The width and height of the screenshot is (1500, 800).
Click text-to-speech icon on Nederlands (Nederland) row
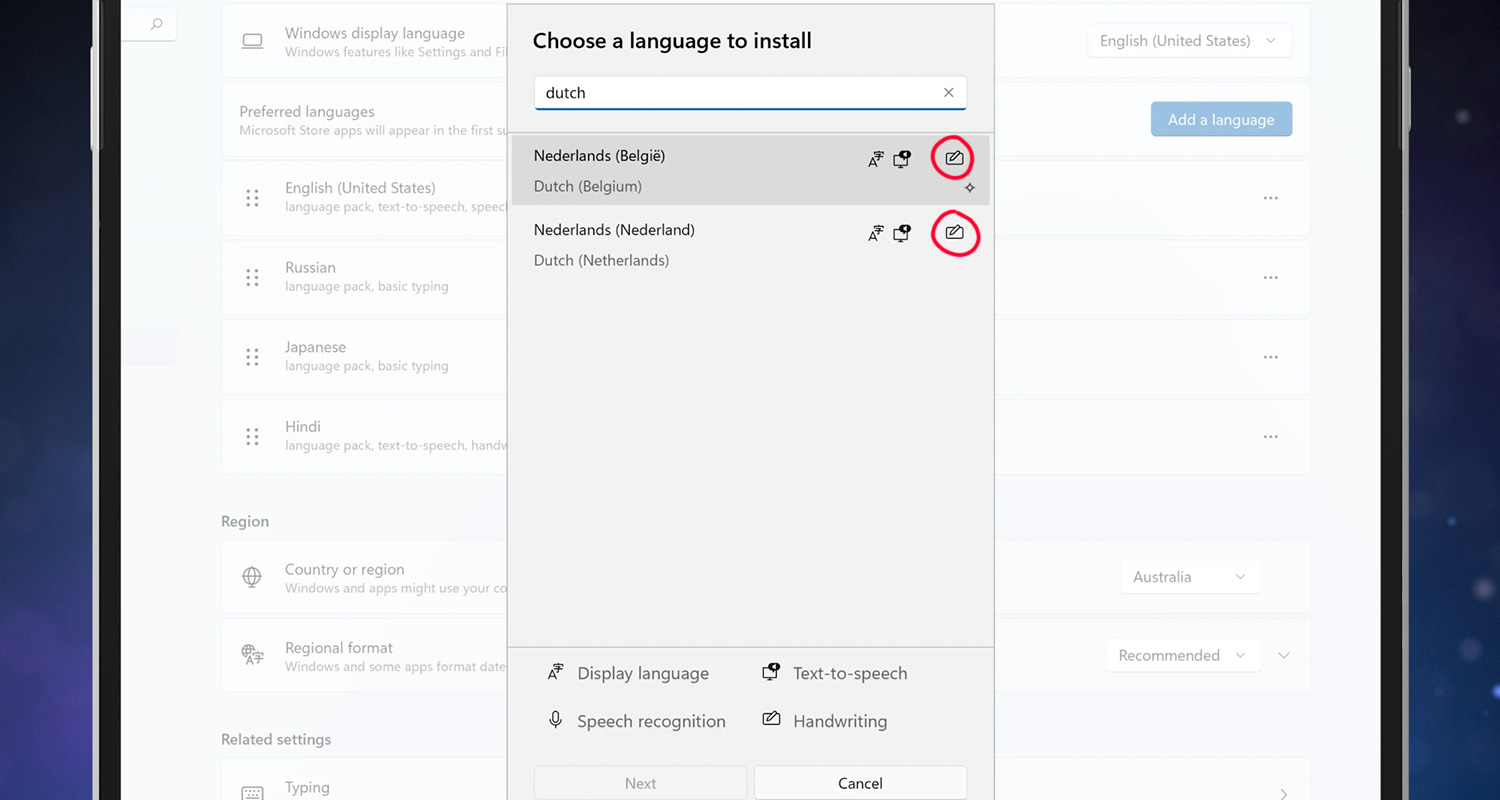[x=902, y=233]
